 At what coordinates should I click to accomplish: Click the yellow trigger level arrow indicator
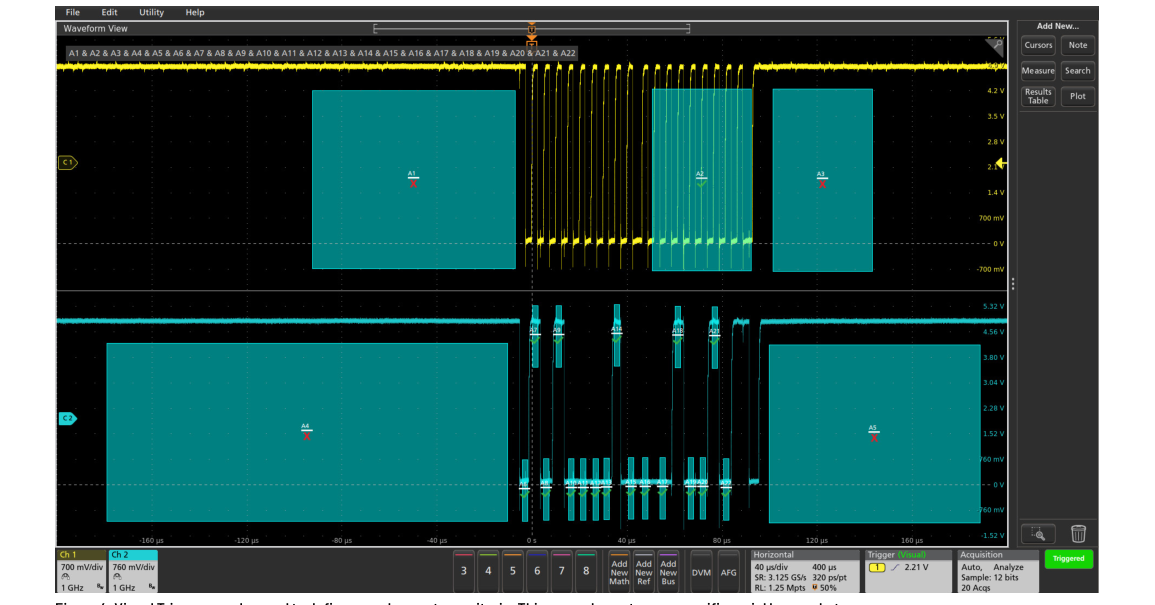tap(1000, 164)
